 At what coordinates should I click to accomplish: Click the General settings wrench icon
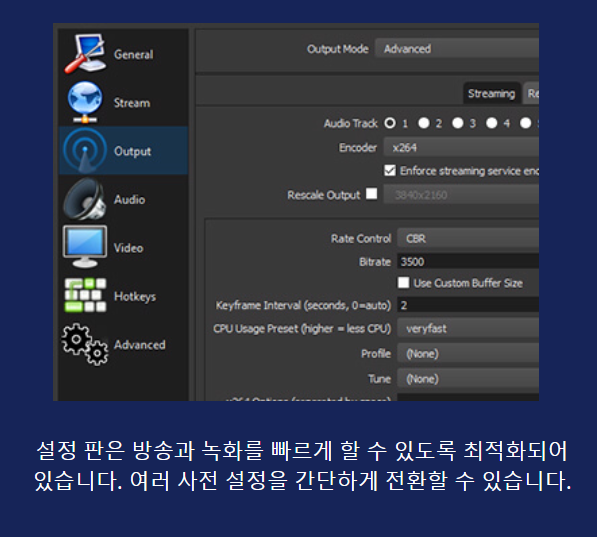(x=85, y=54)
